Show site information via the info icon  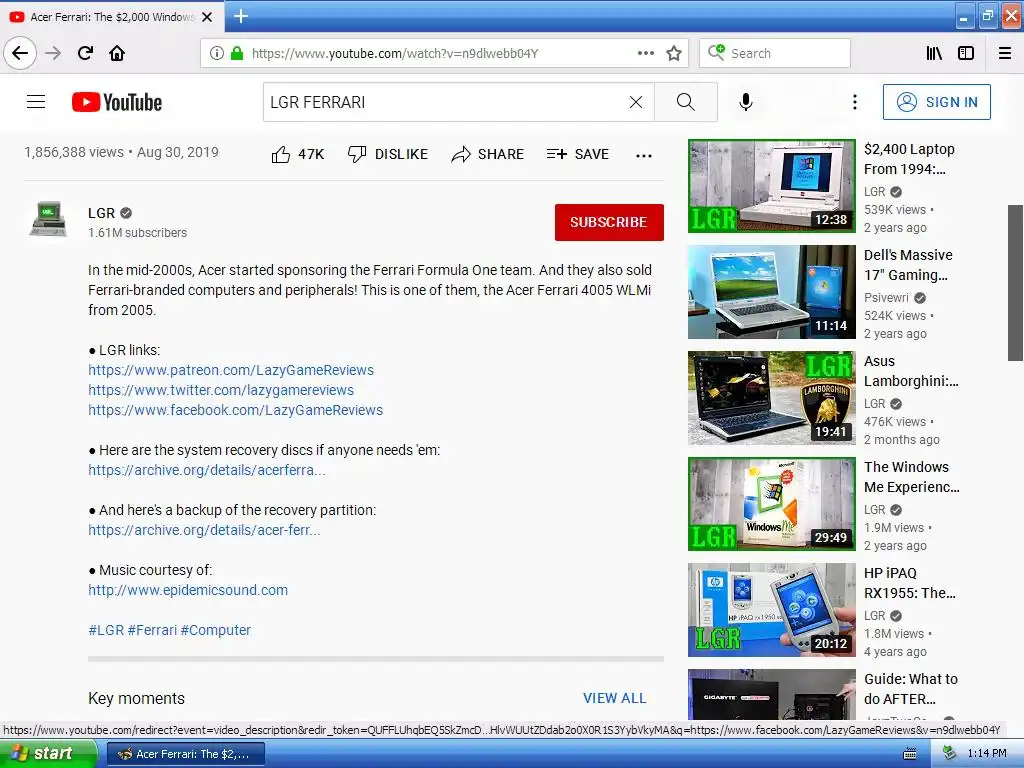click(217, 53)
